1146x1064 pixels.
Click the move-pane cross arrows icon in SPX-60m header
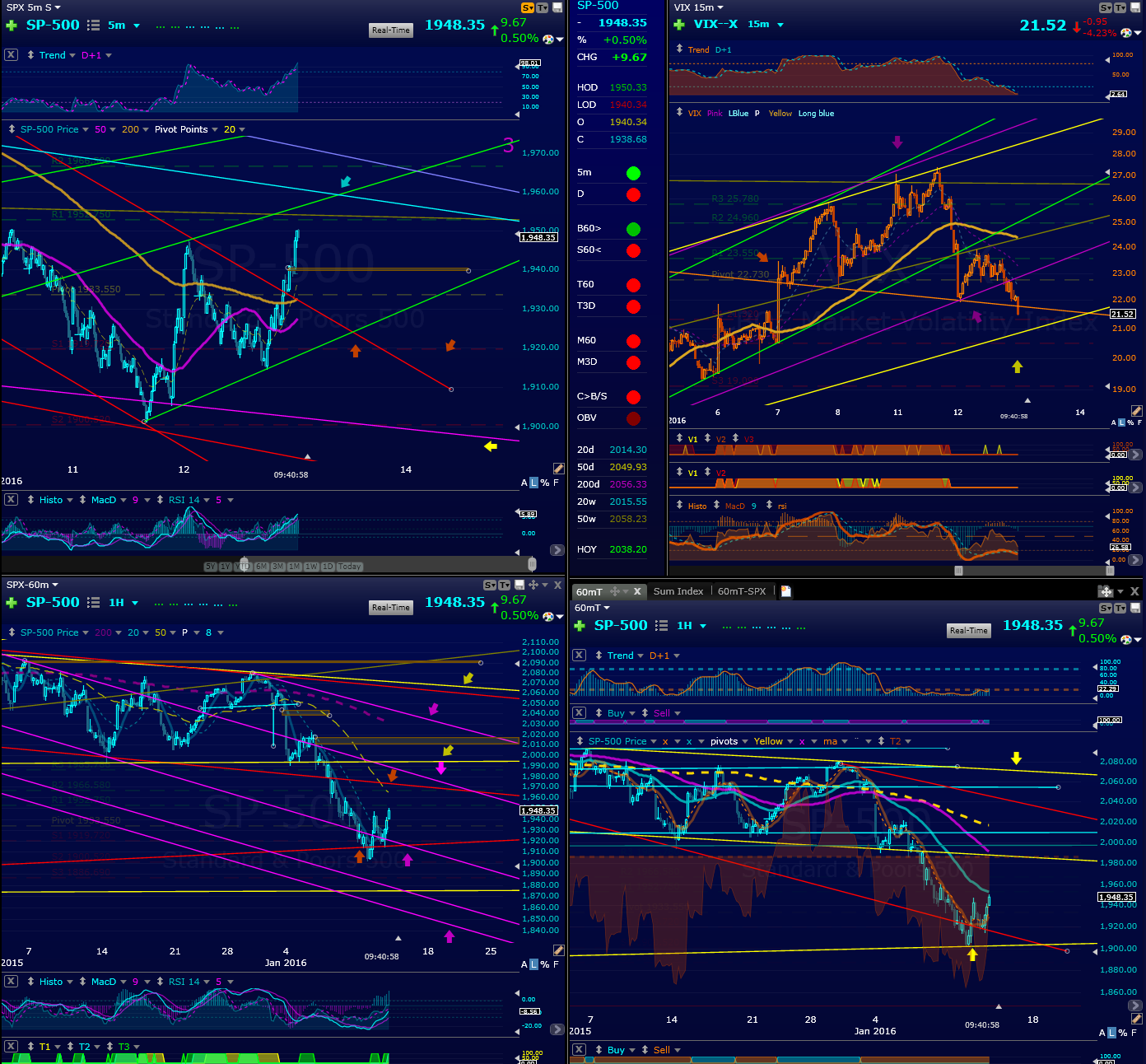[x=533, y=585]
